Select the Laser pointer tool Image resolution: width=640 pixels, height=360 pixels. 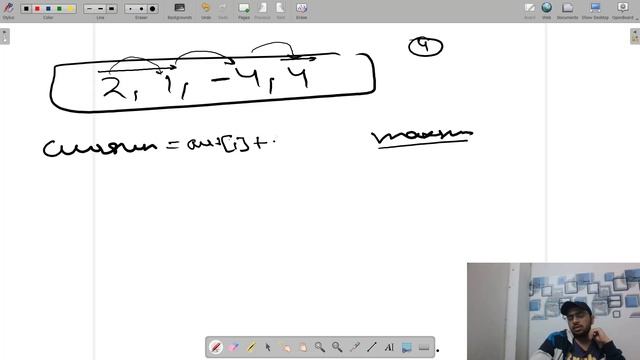(354, 347)
